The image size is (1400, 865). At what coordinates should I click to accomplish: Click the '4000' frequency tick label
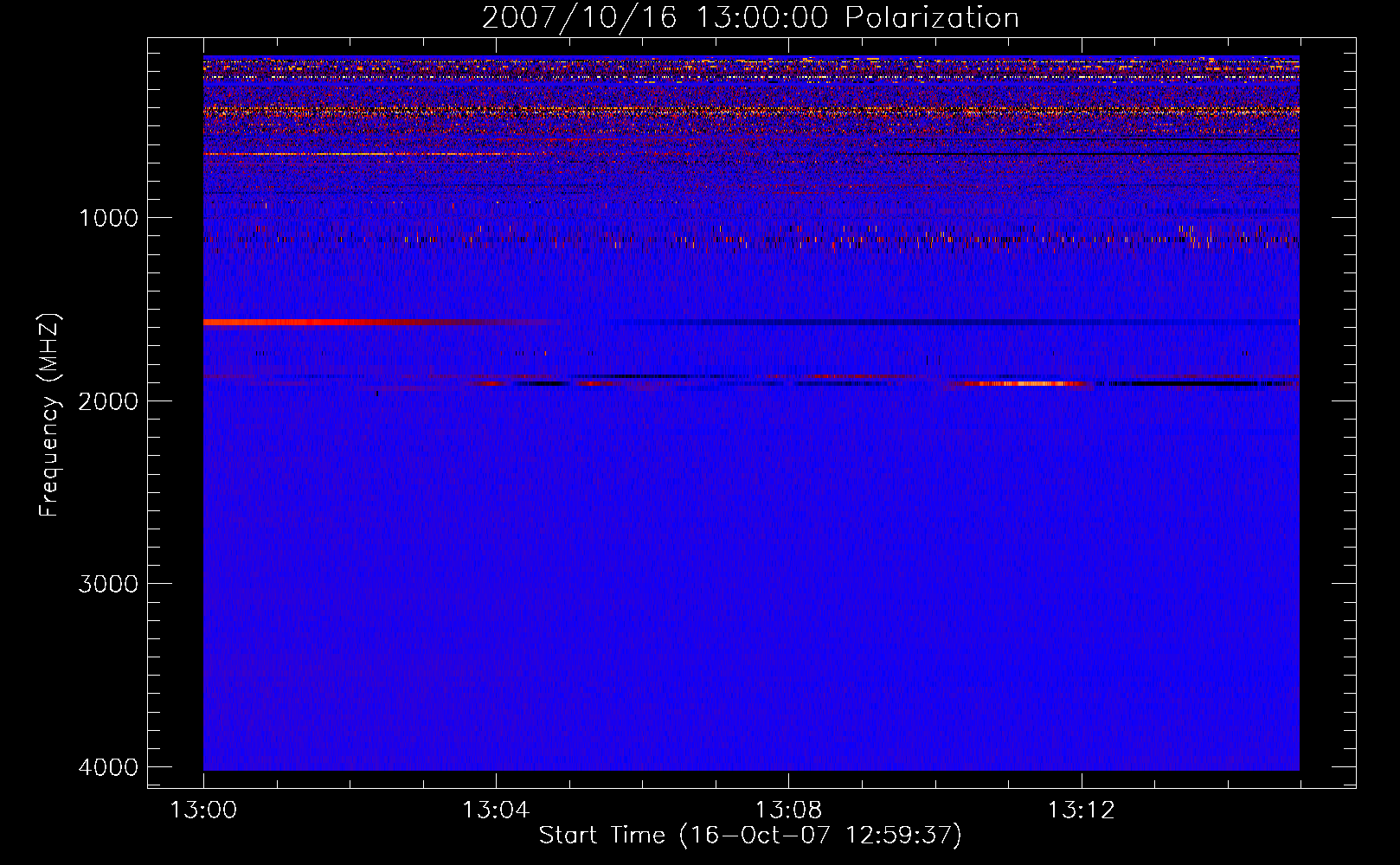[x=108, y=766]
